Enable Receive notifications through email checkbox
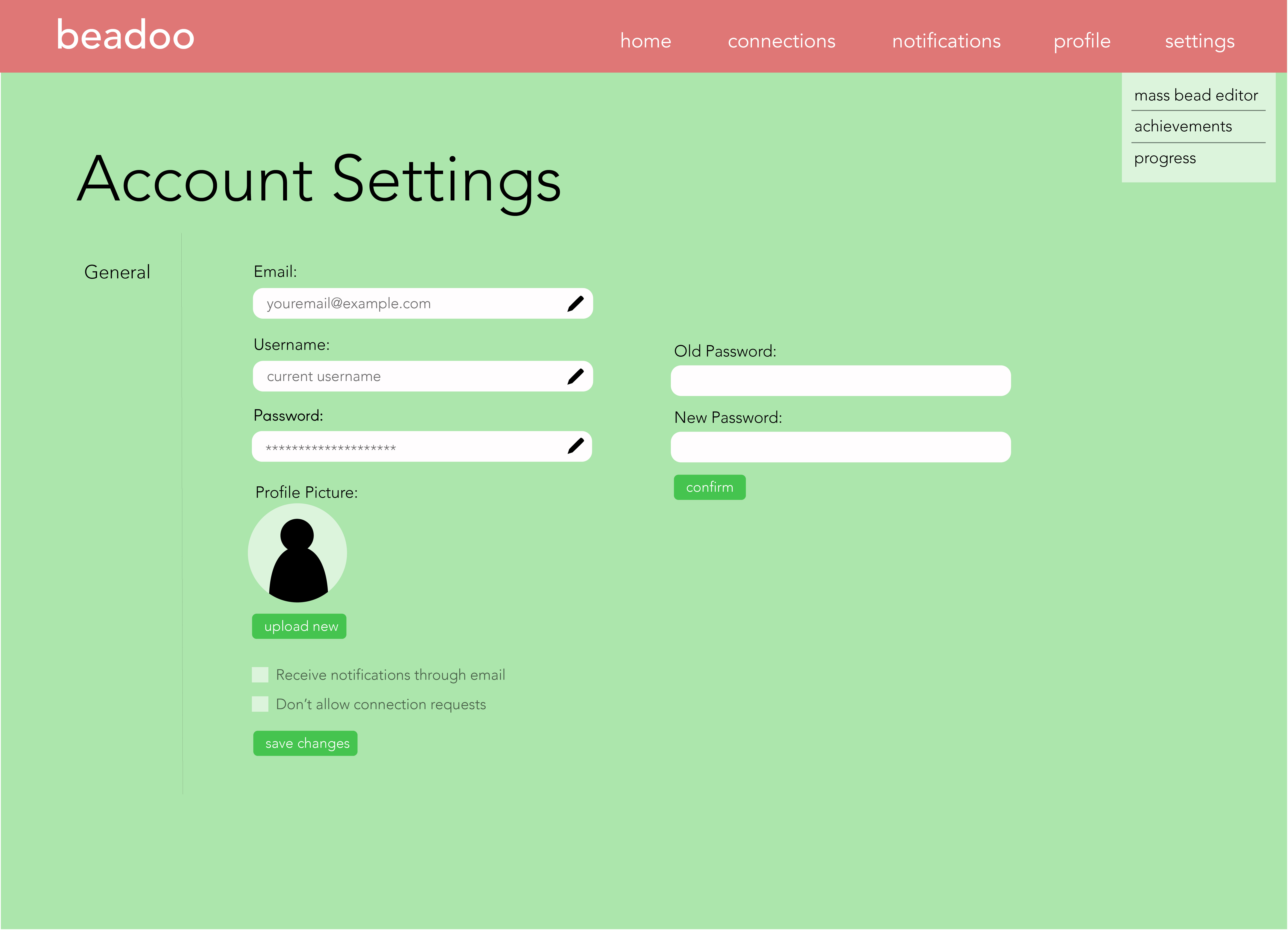This screenshot has height=930, width=1288. 260,675
